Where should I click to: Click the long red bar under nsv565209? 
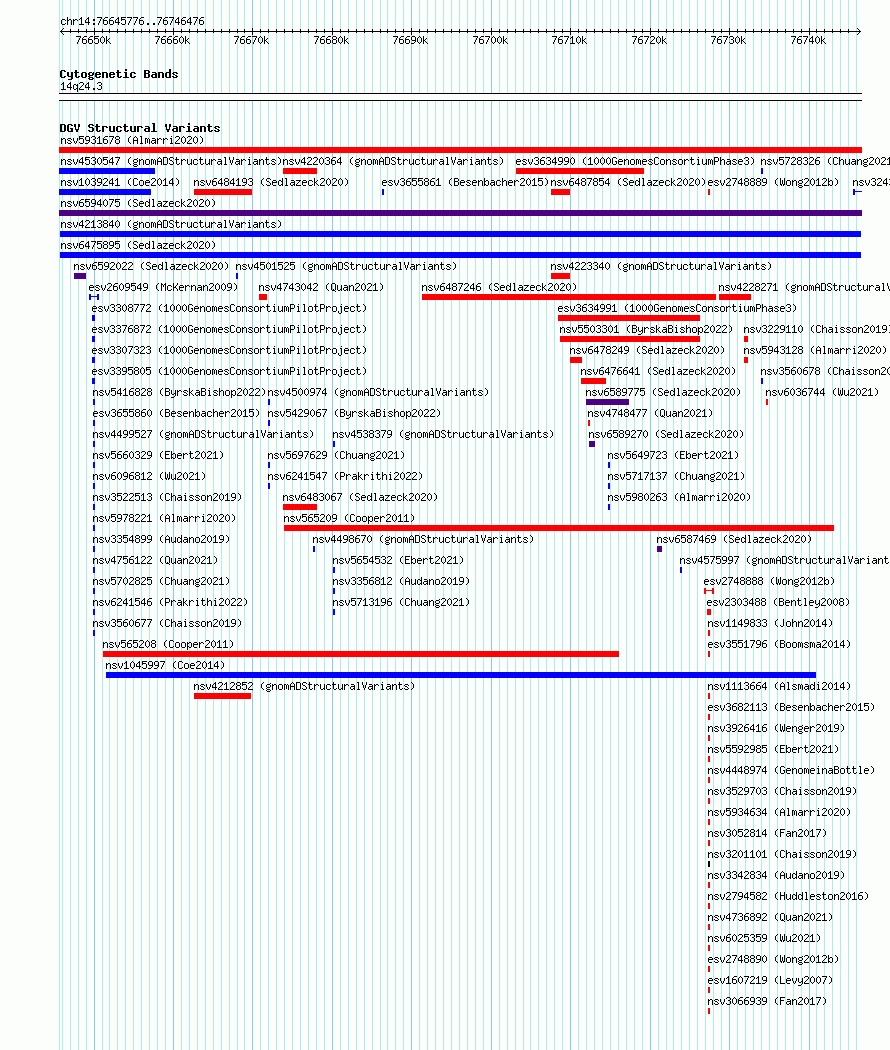pos(559,528)
